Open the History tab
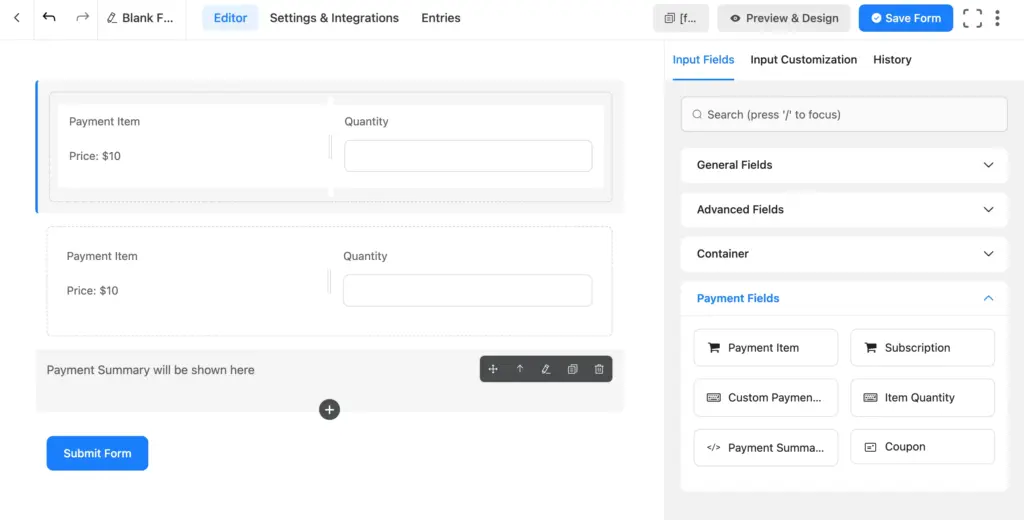This screenshot has width=1024, height=520. pos(892,59)
